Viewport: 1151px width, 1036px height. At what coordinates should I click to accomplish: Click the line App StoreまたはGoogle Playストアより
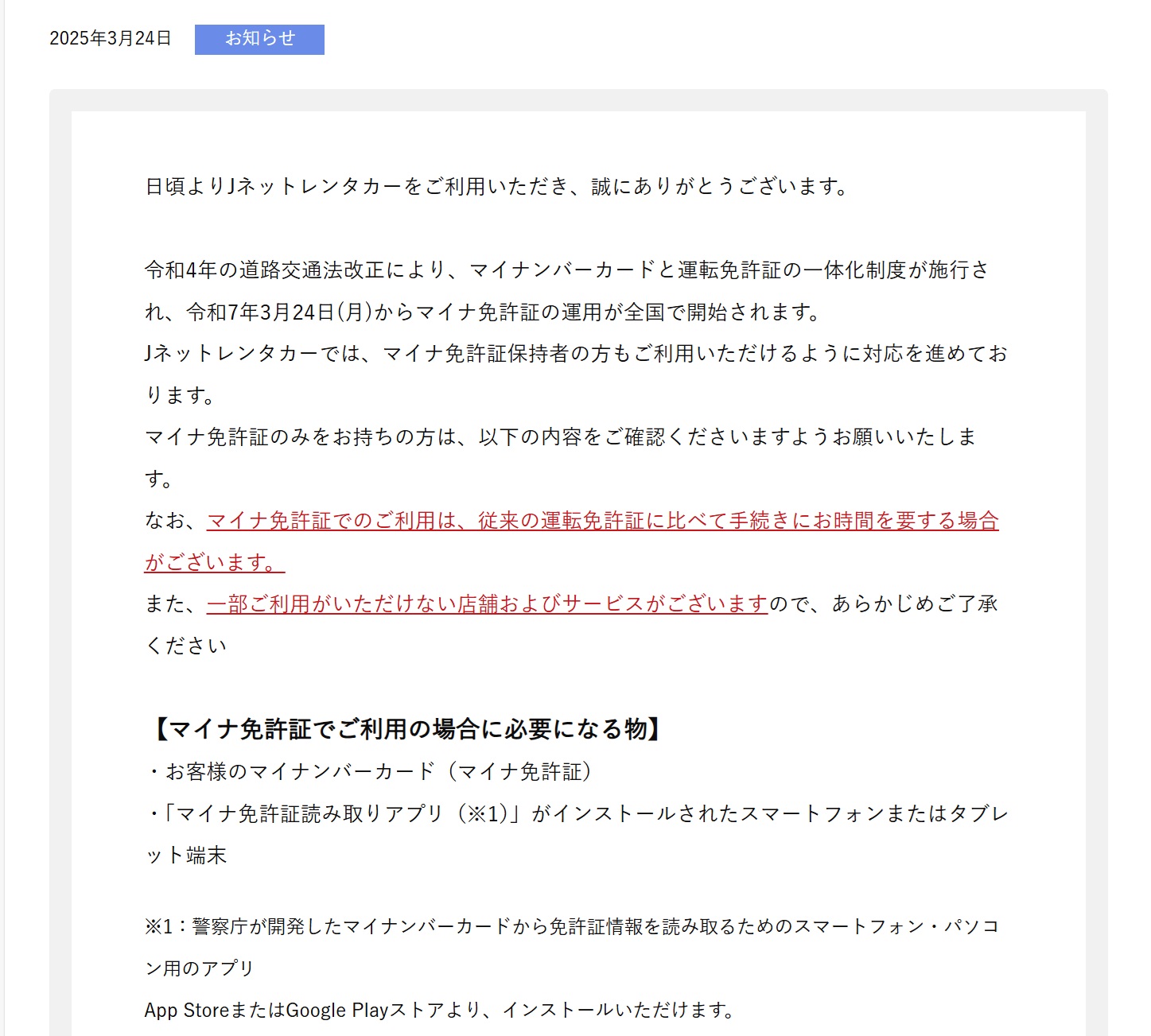440,1010
